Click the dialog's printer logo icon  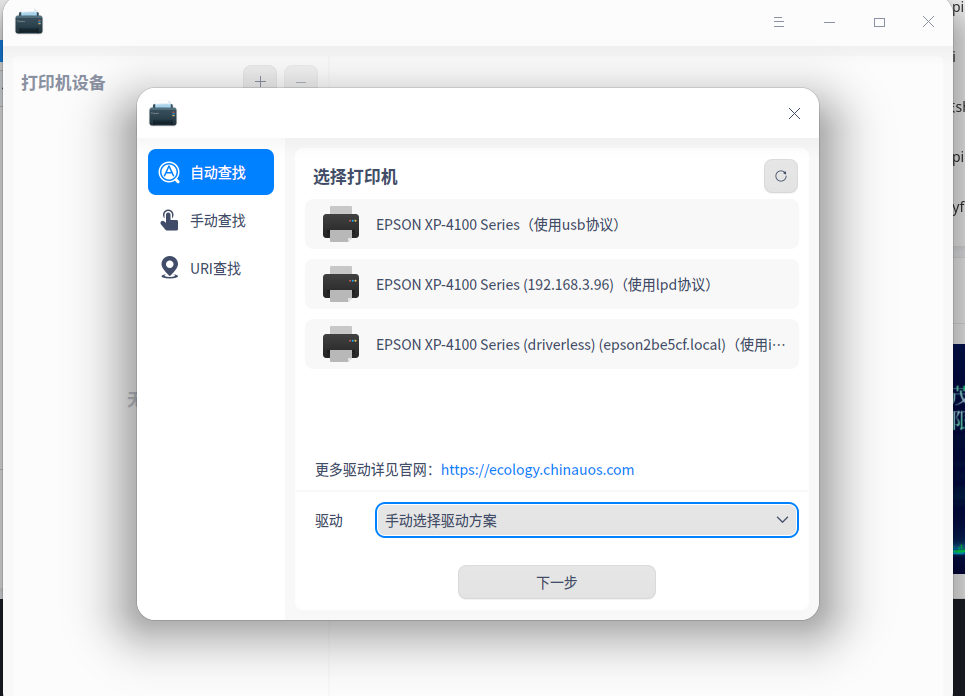pos(163,114)
